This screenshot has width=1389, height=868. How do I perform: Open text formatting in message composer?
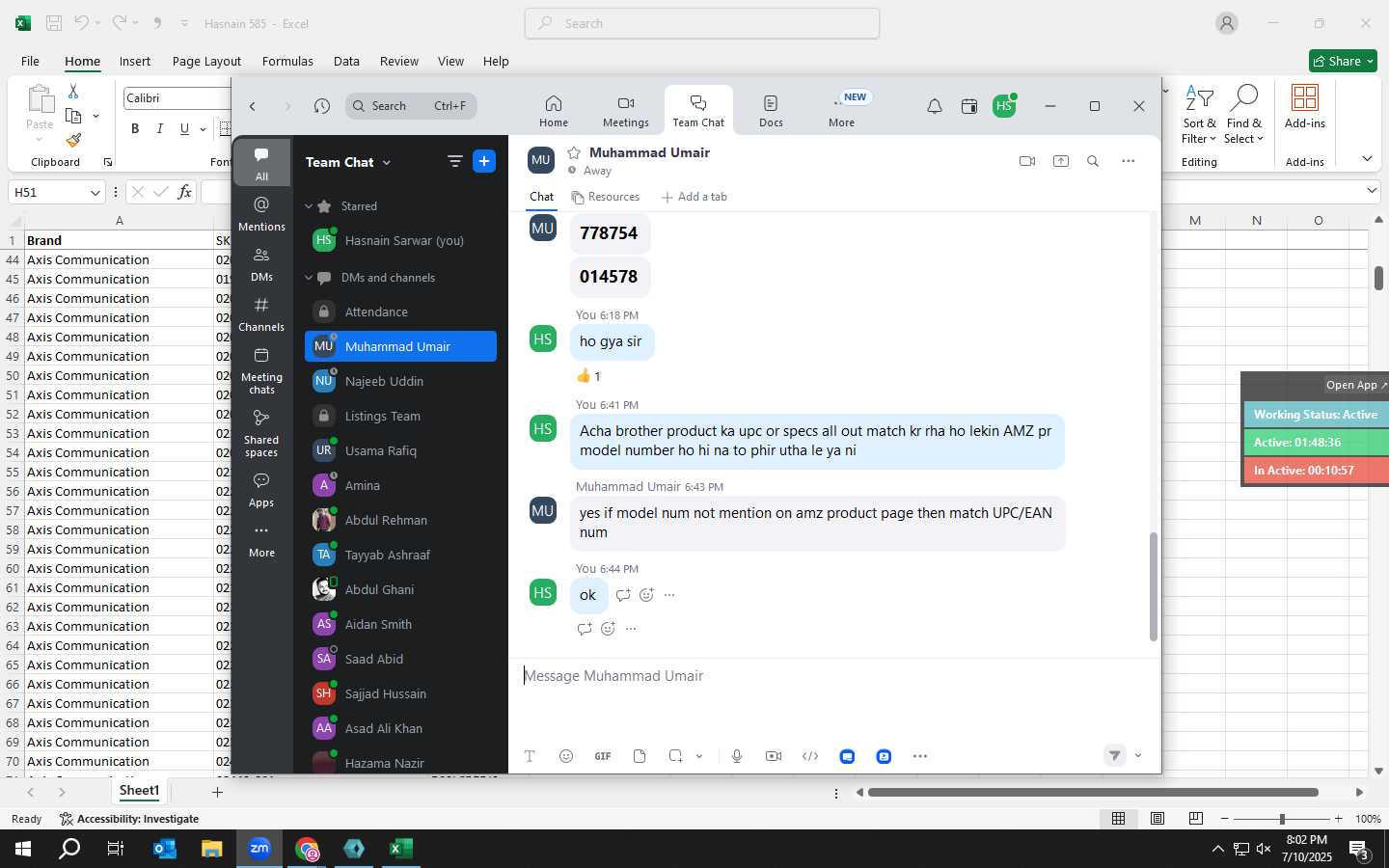tap(530, 756)
